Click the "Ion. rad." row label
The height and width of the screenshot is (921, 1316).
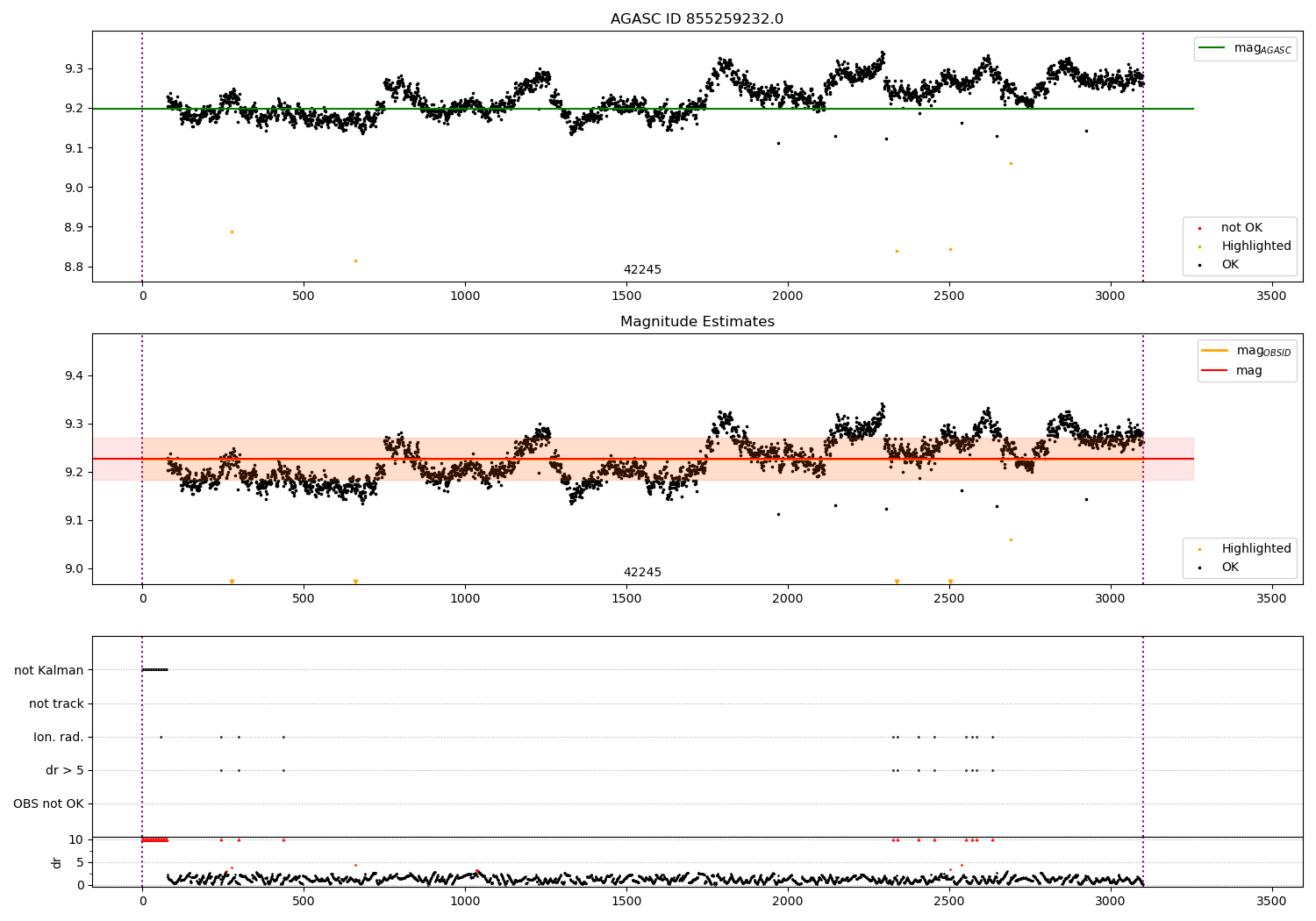[59, 737]
